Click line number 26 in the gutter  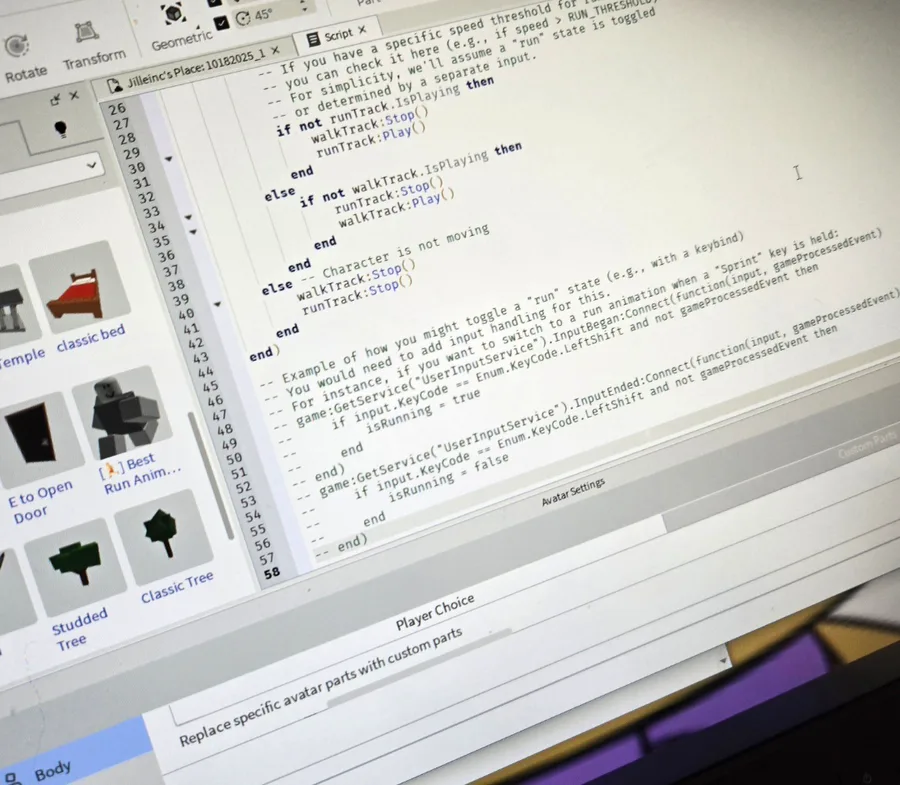click(x=117, y=108)
